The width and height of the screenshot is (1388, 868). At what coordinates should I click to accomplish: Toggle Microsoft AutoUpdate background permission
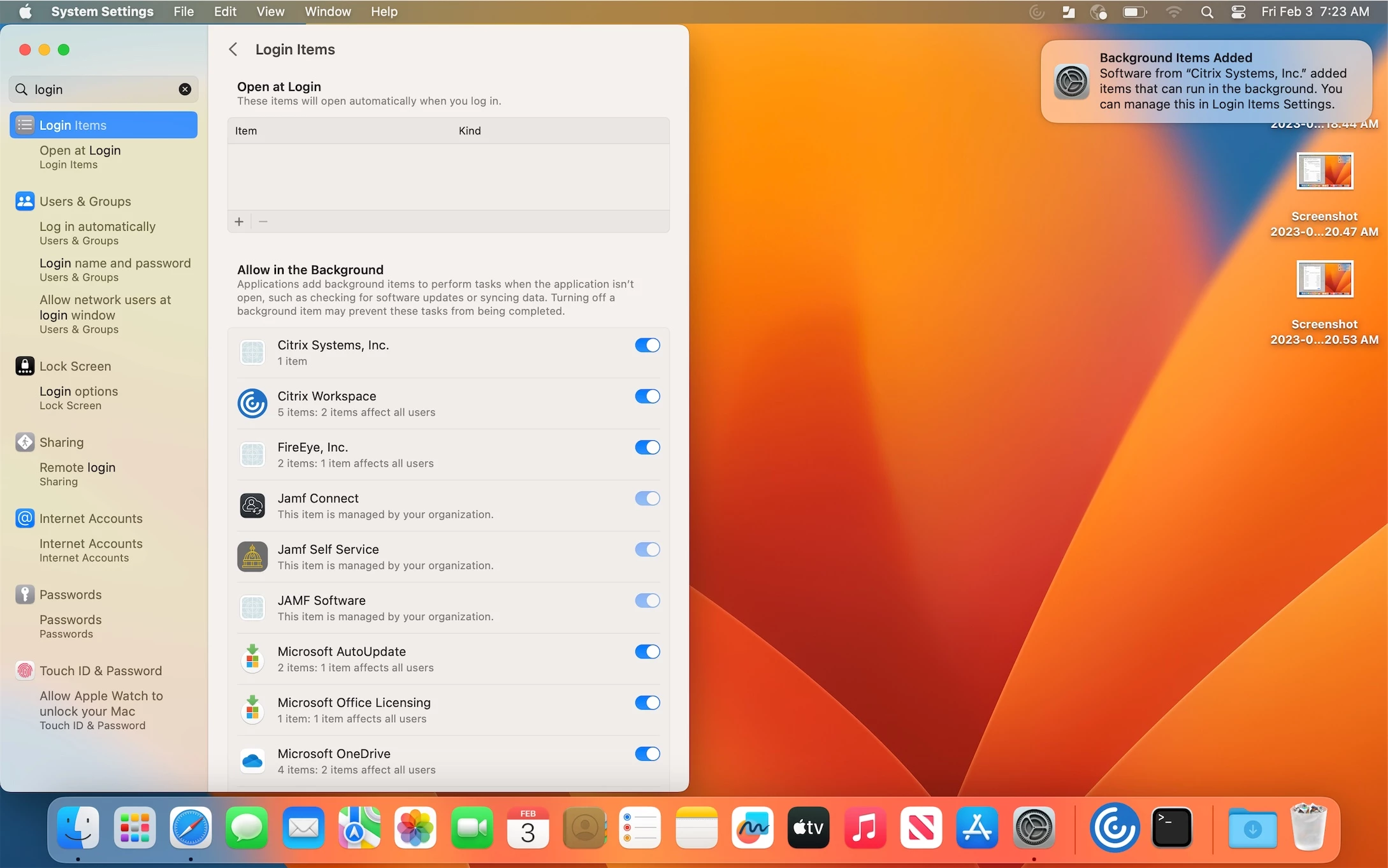pyautogui.click(x=647, y=651)
